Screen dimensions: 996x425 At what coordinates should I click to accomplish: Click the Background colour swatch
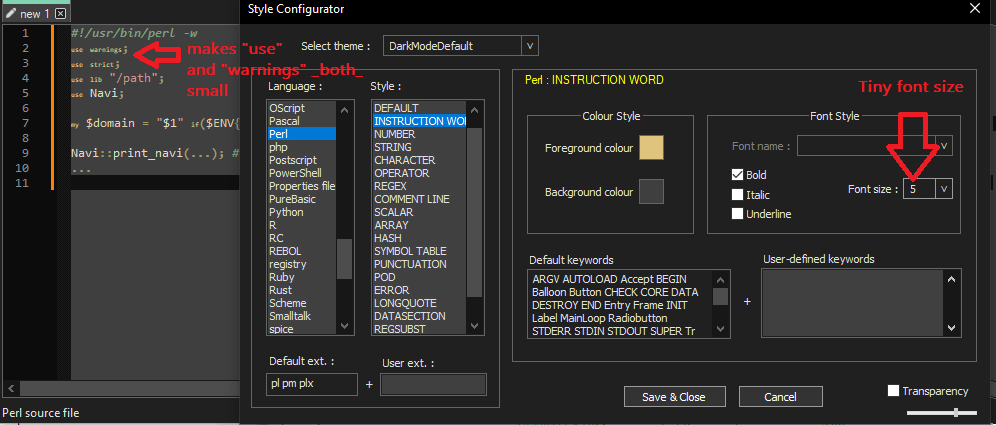coord(651,191)
